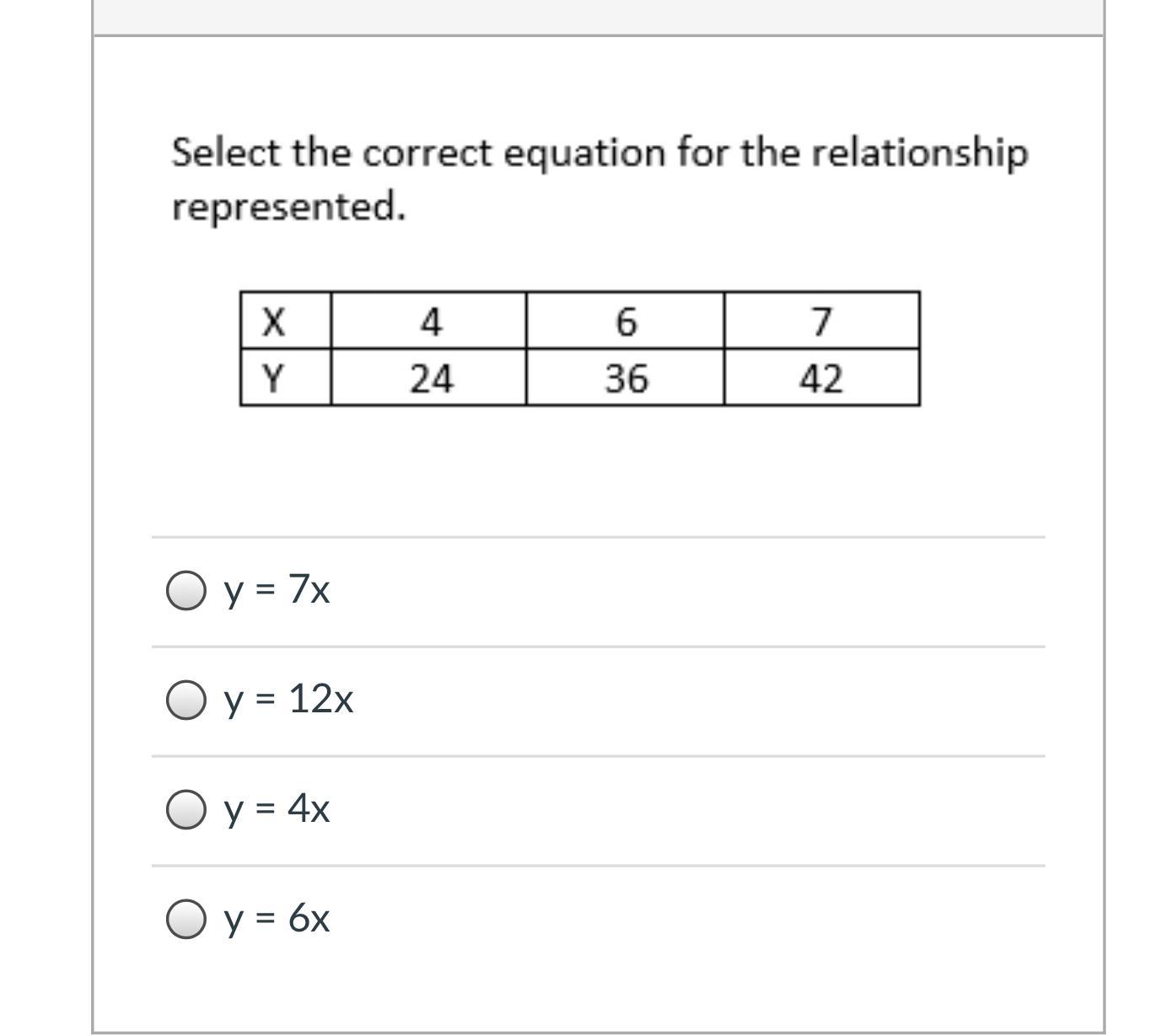
Task: Choose the y = 12x radio button
Action: [185, 700]
